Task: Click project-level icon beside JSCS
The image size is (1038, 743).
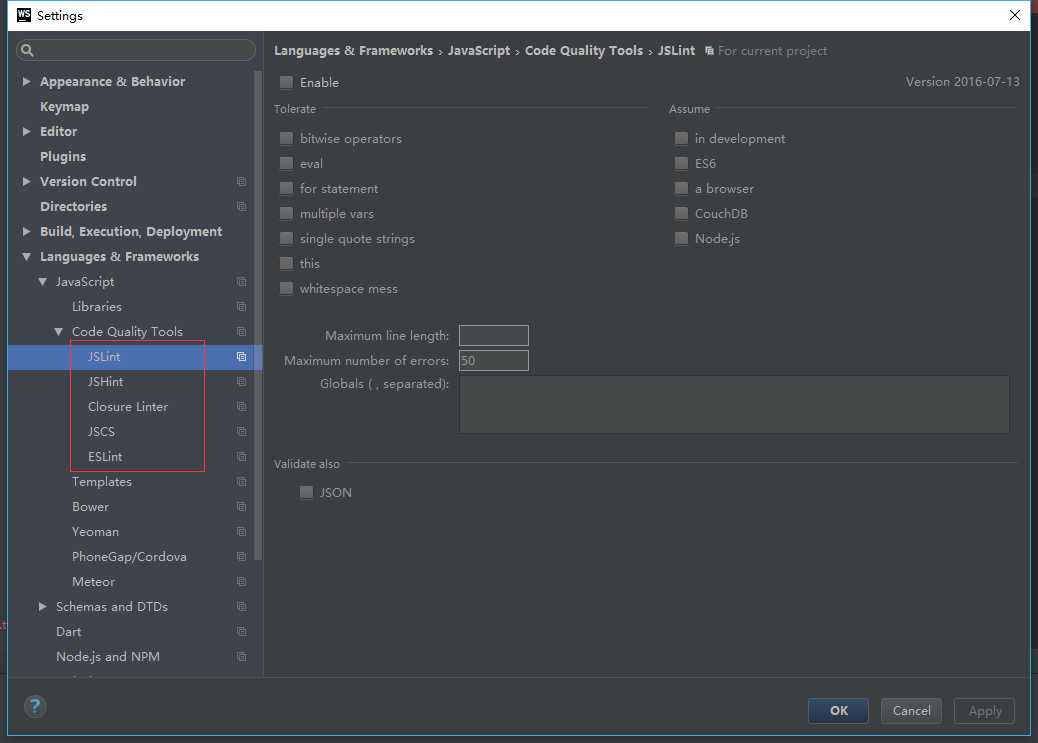Action: pos(242,432)
